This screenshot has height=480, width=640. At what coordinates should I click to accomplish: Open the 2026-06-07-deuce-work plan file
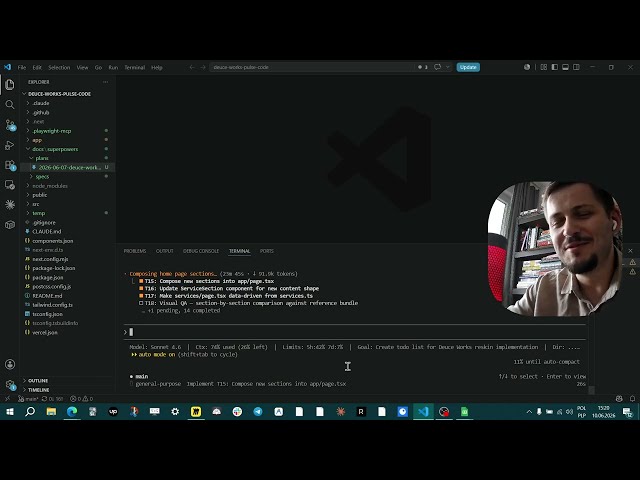pyautogui.click(x=68, y=167)
